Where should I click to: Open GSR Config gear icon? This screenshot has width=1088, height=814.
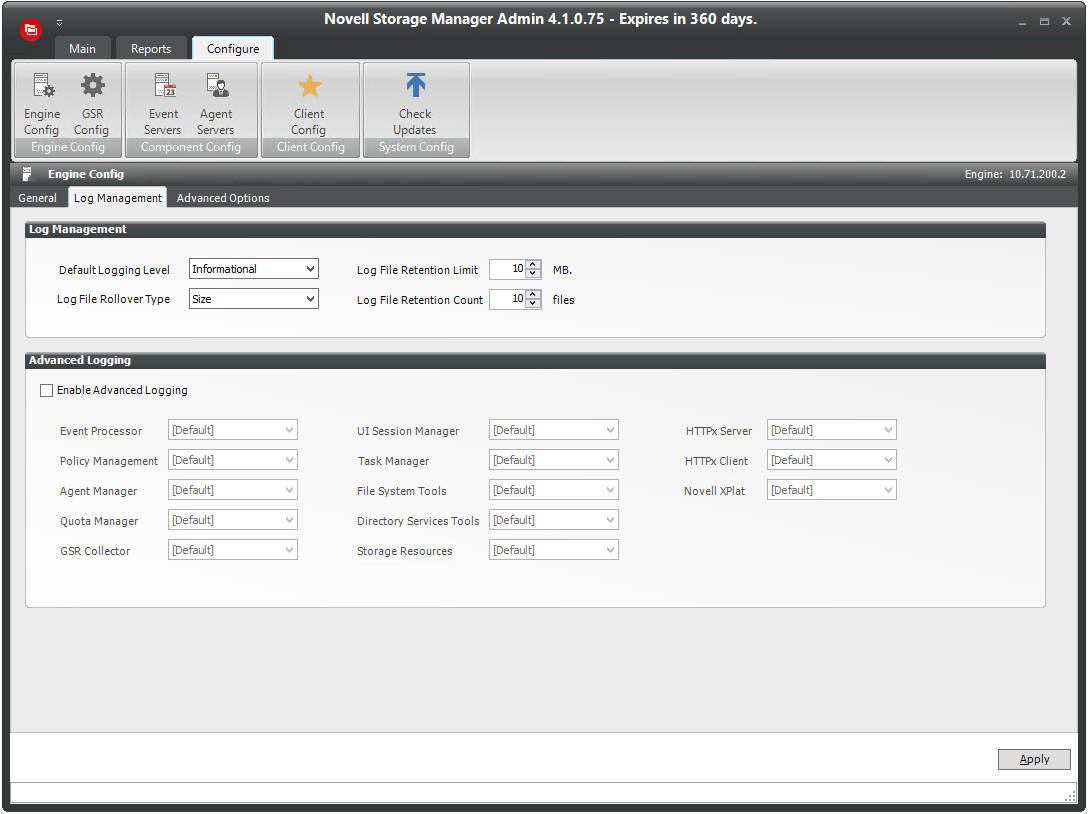point(92,86)
